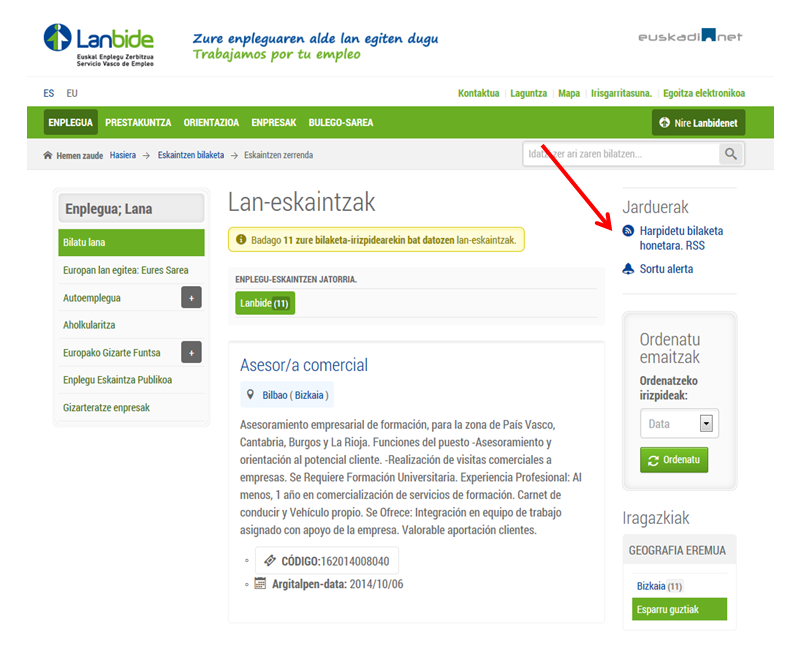Click the Lanbide logo

(x=99, y=45)
